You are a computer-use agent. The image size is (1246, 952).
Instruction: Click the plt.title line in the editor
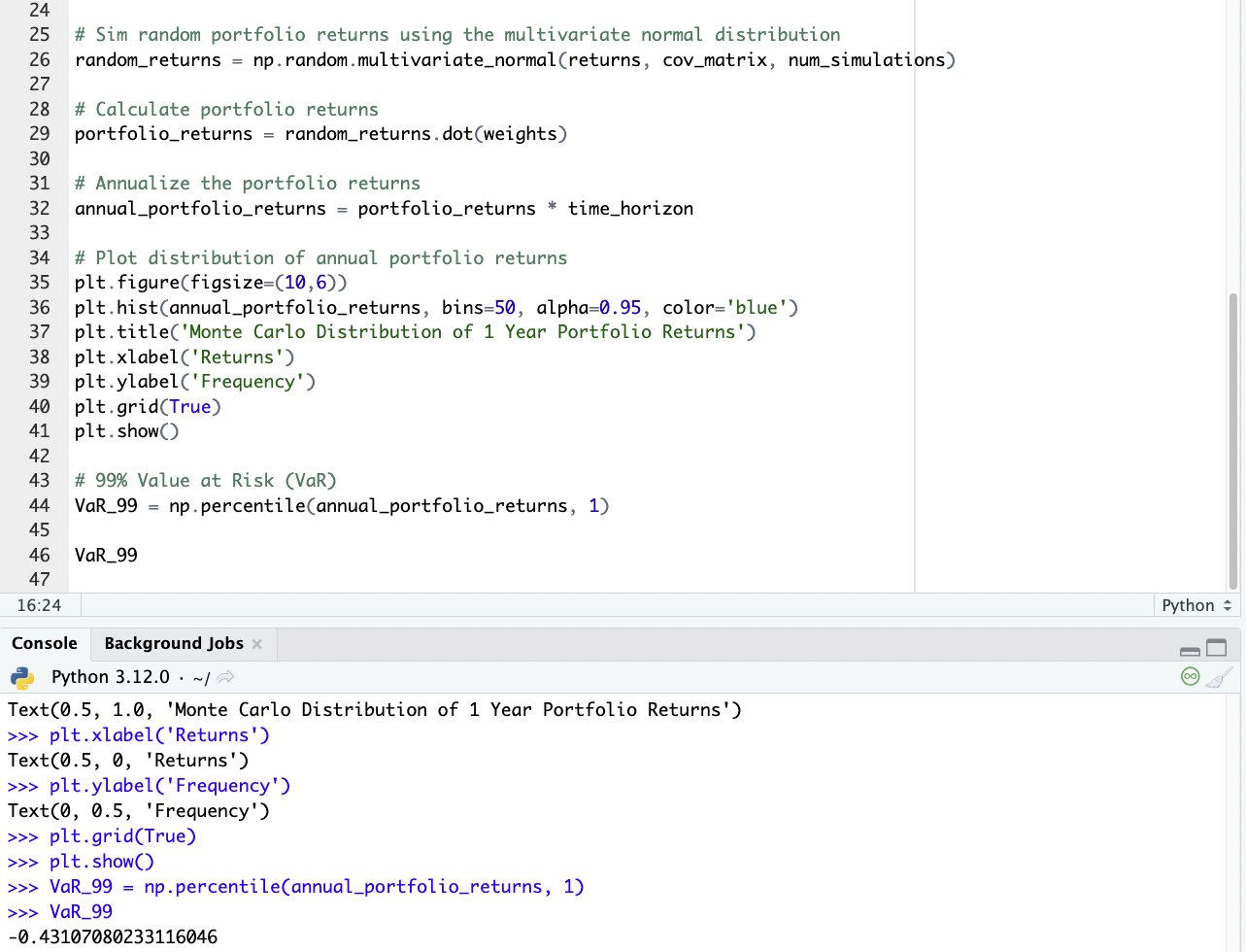pyautogui.click(x=415, y=332)
